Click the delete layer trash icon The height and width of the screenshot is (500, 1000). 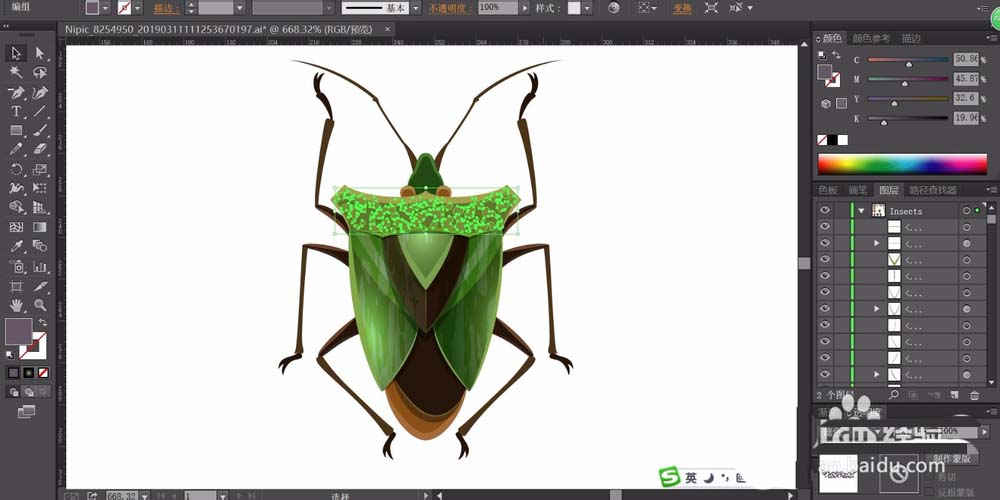tap(975, 395)
